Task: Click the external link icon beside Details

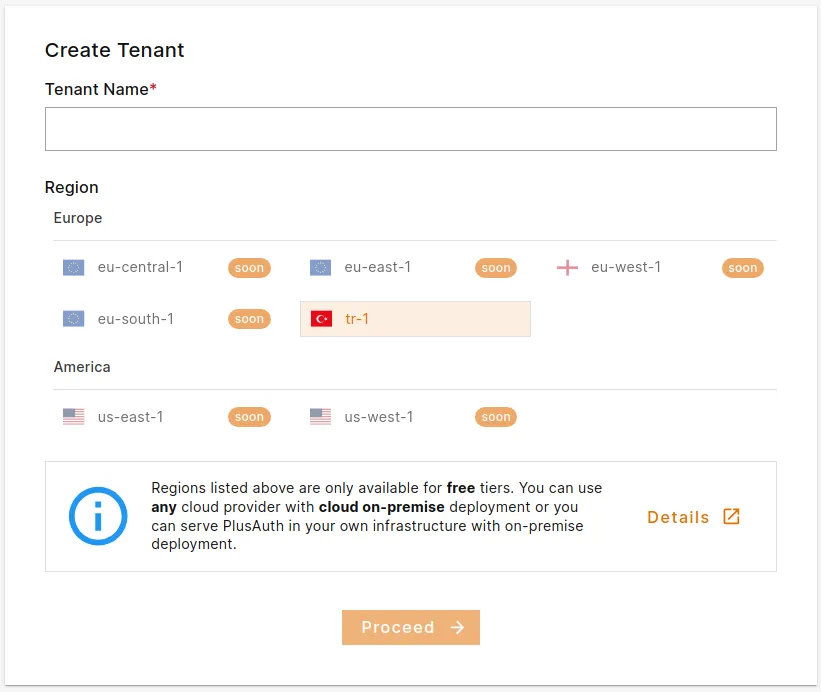Action: (731, 517)
